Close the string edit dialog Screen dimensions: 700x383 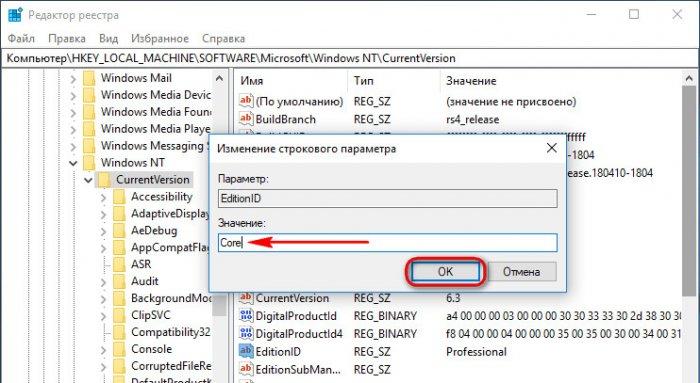[x=552, y=148]
